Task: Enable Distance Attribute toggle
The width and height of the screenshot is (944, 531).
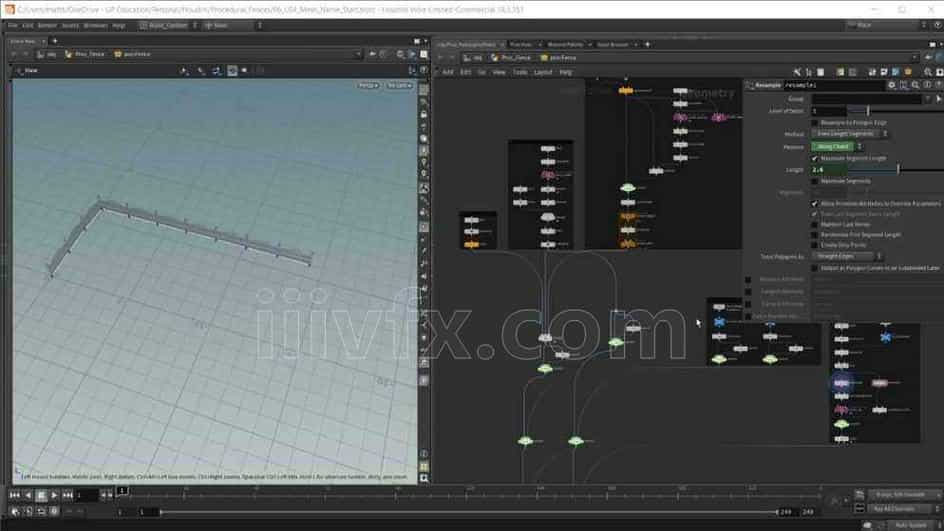Action: tap(748, 280)
